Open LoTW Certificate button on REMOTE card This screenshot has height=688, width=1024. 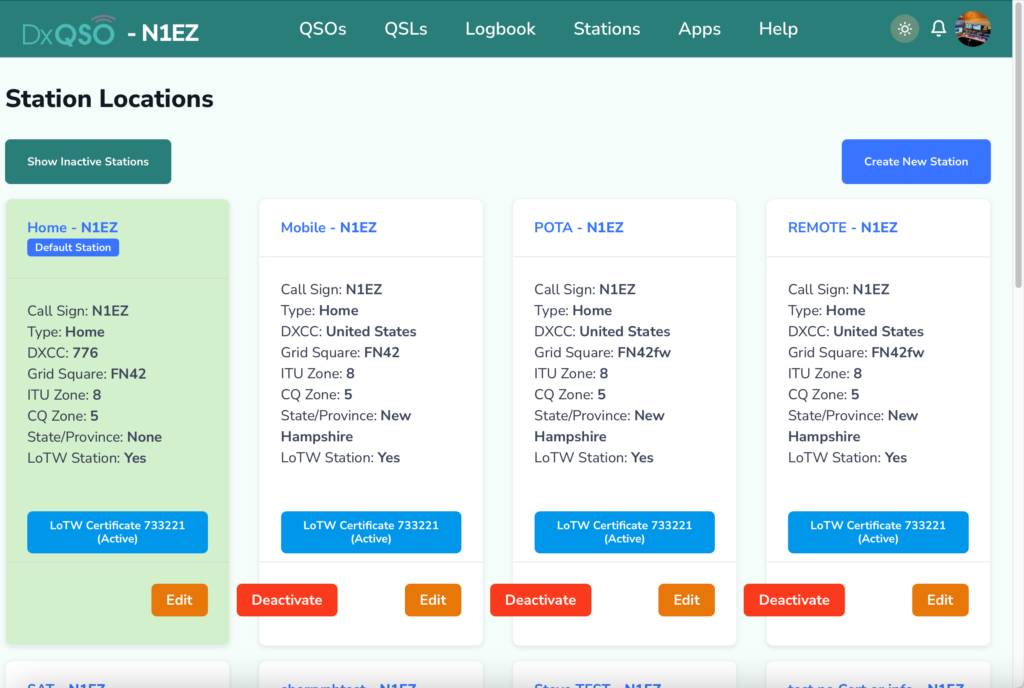878,532
